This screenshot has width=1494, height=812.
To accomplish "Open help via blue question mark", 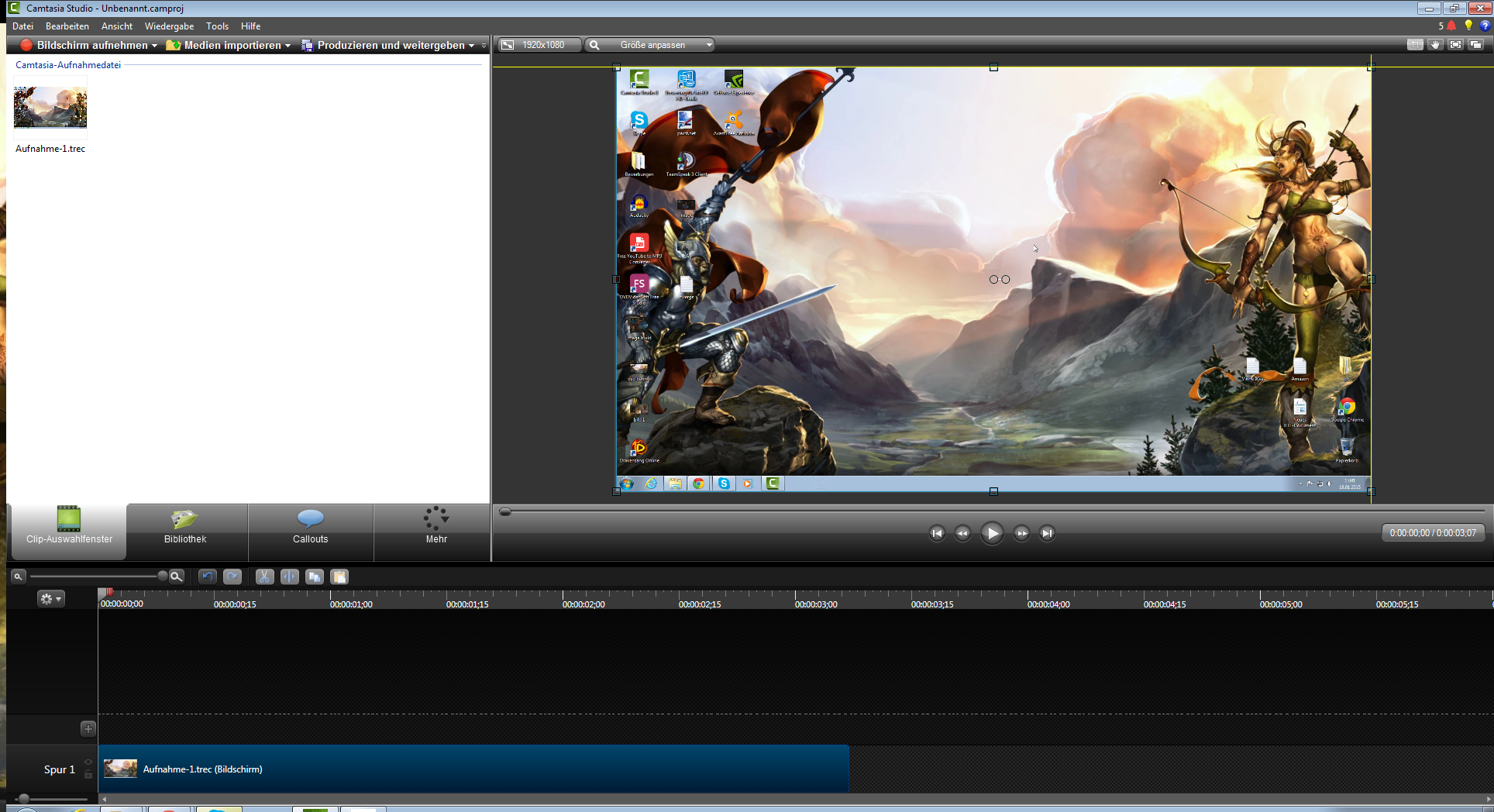I will coord(1485,26).
